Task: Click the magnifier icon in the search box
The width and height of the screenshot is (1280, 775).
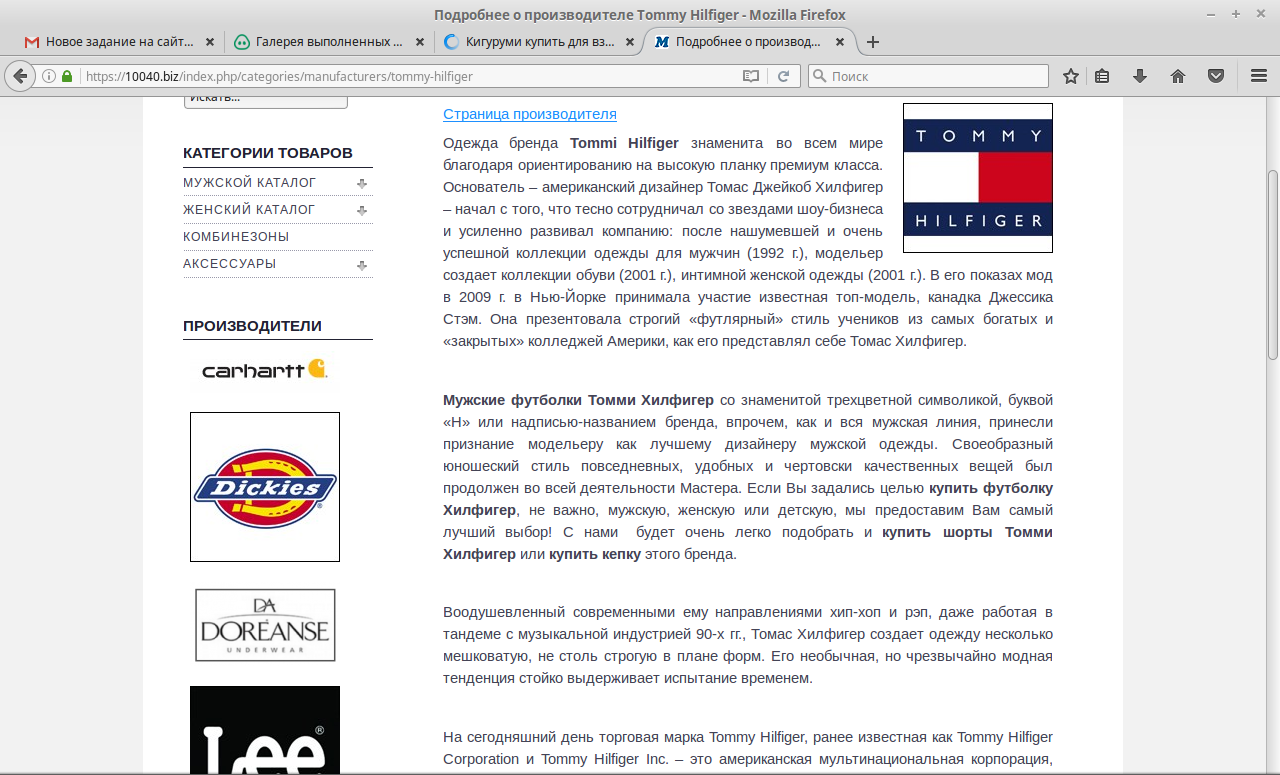Action: 820,76
